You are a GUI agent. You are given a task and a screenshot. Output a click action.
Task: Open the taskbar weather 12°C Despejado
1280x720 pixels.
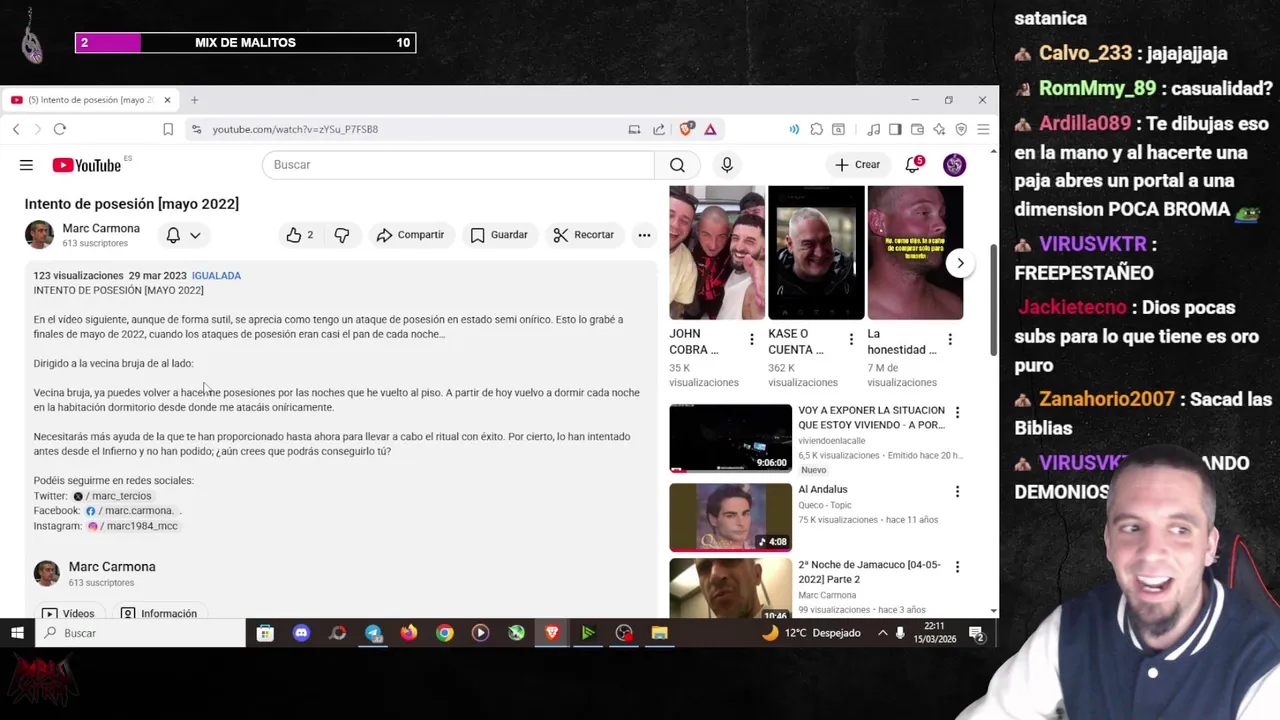click(811, 633)
